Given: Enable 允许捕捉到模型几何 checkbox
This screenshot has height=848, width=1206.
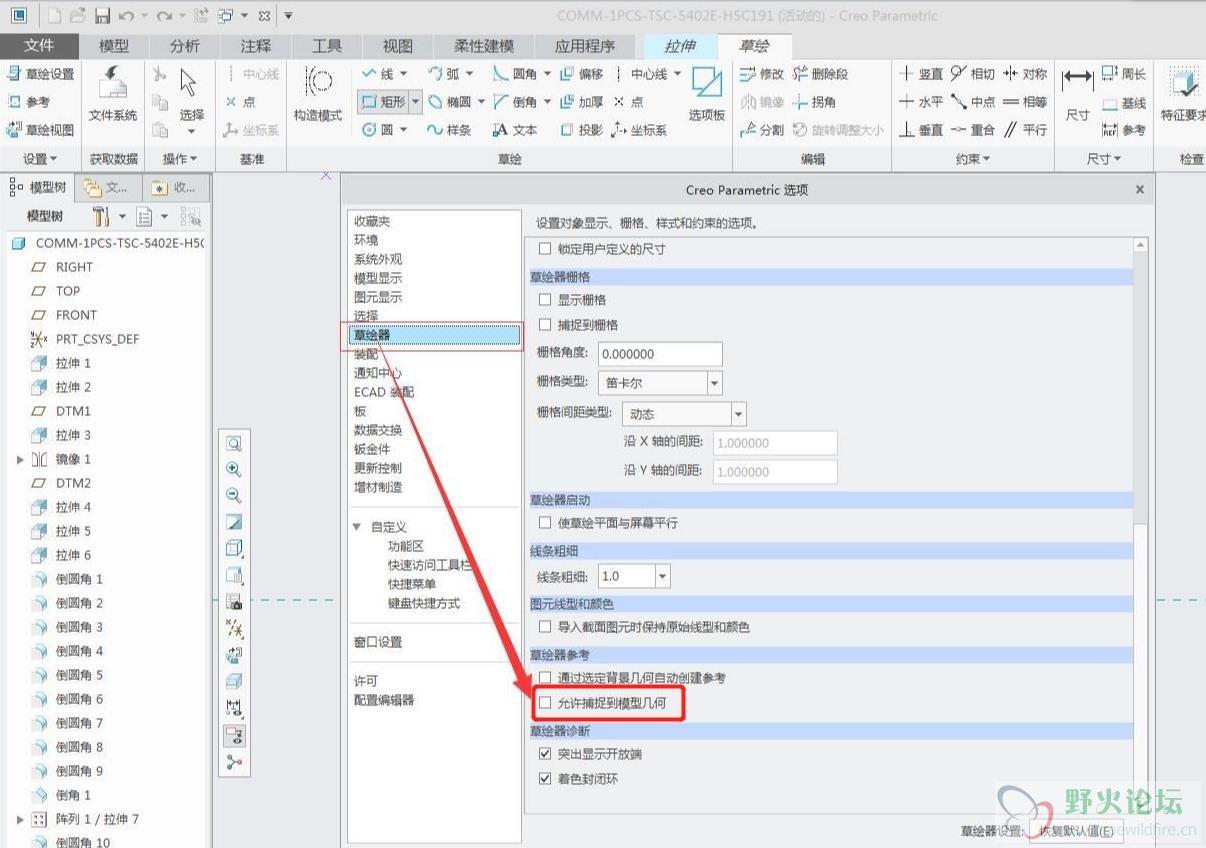Looking at the screenshot, I should (x=545, y=704).
